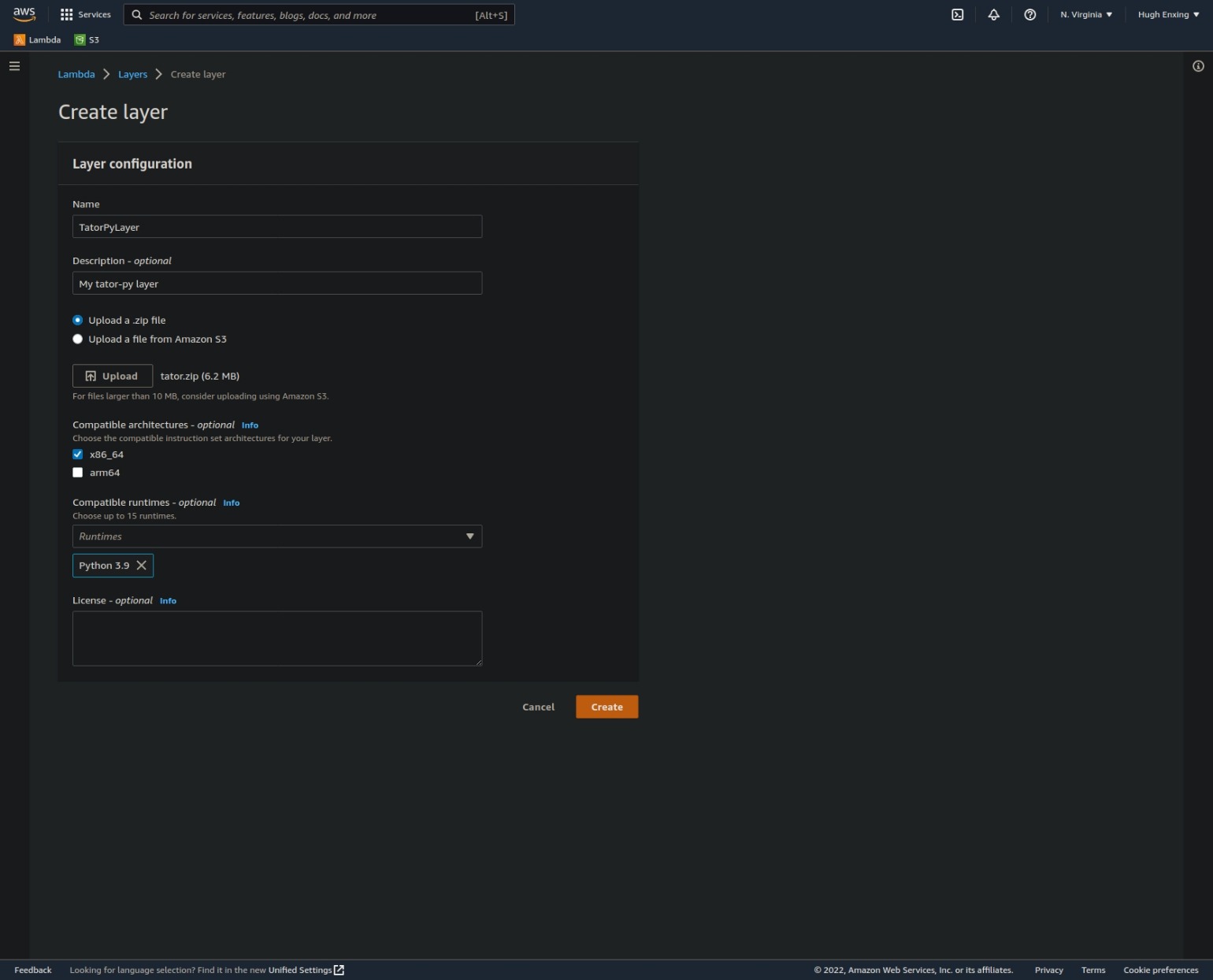Open the N. Virginia region selector
This screenshot has width=1213, height=980.
(1086, 14)
